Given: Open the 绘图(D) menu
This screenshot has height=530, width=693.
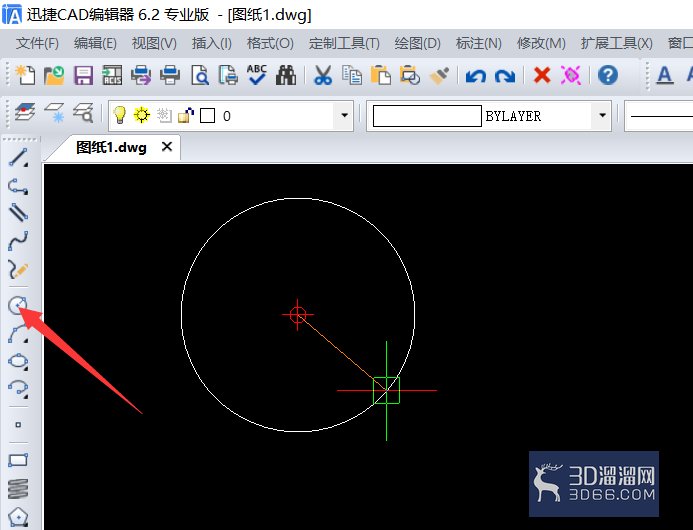Looking at the screenshot, I should [417, 43].
